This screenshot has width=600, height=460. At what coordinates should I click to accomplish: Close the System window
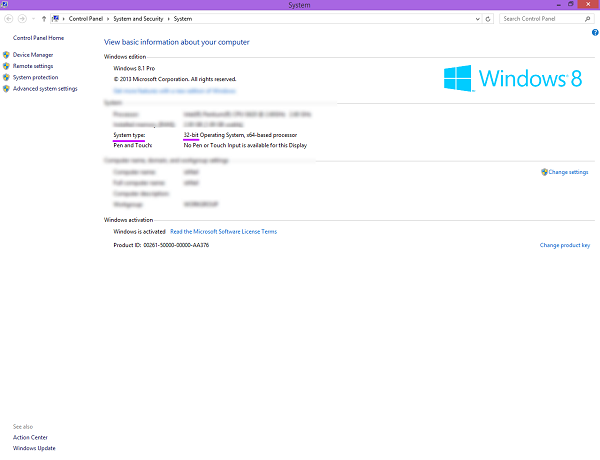588,4
